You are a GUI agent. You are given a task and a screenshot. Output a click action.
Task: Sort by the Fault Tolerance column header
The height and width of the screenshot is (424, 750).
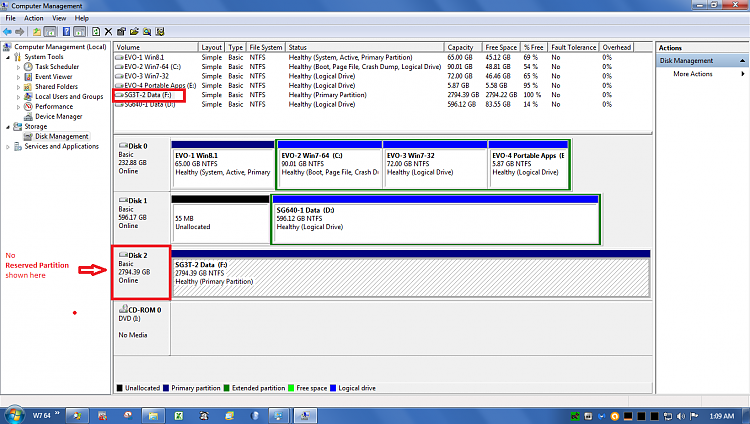(574, 47)
